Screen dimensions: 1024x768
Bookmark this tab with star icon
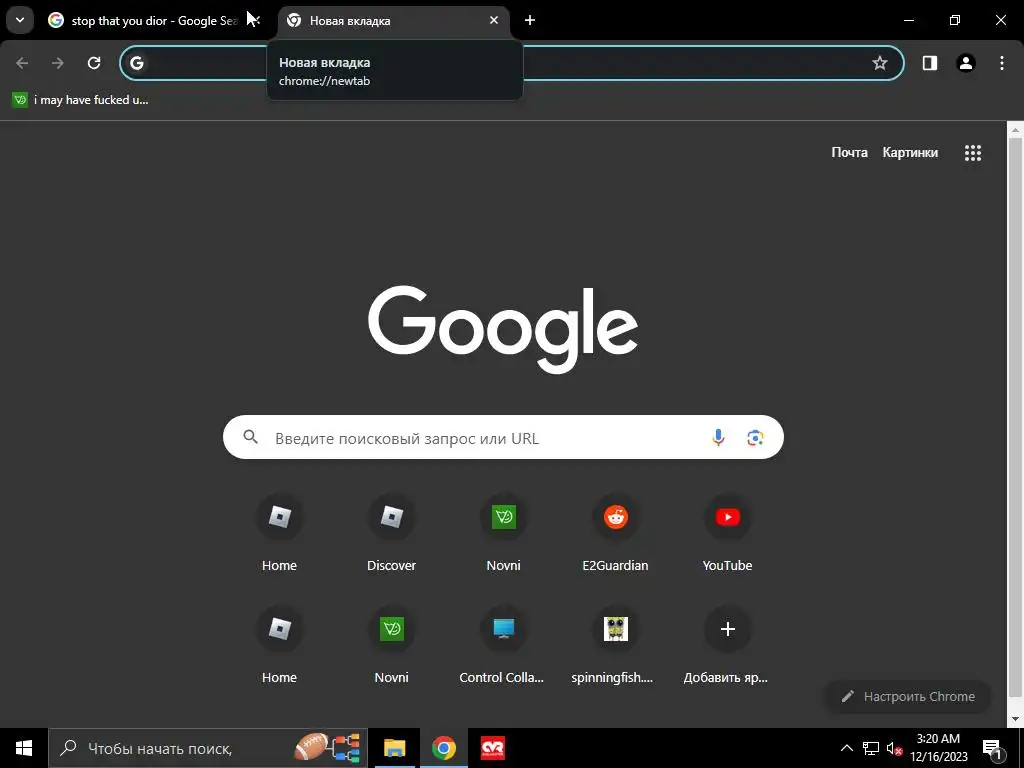[x=880, y=63]
